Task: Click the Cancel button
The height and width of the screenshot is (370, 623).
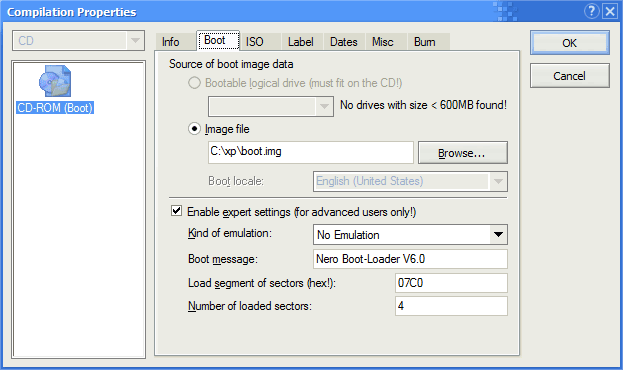Action: pos(569,76)
